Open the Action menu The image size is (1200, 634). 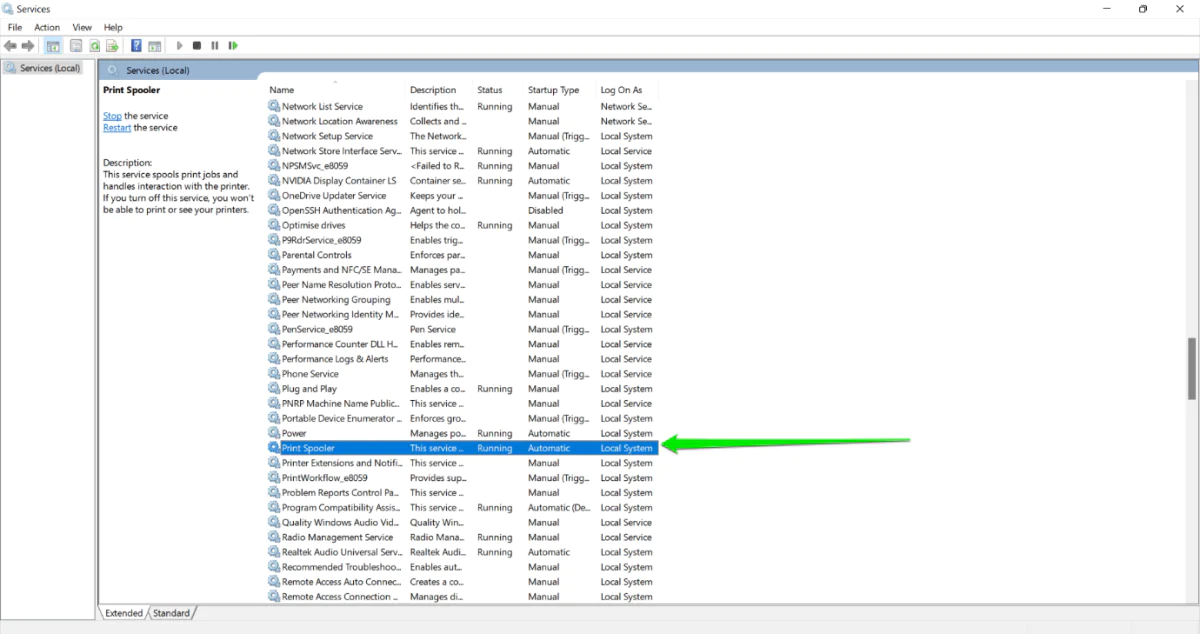pyautogui.click(x=46, y=27)
